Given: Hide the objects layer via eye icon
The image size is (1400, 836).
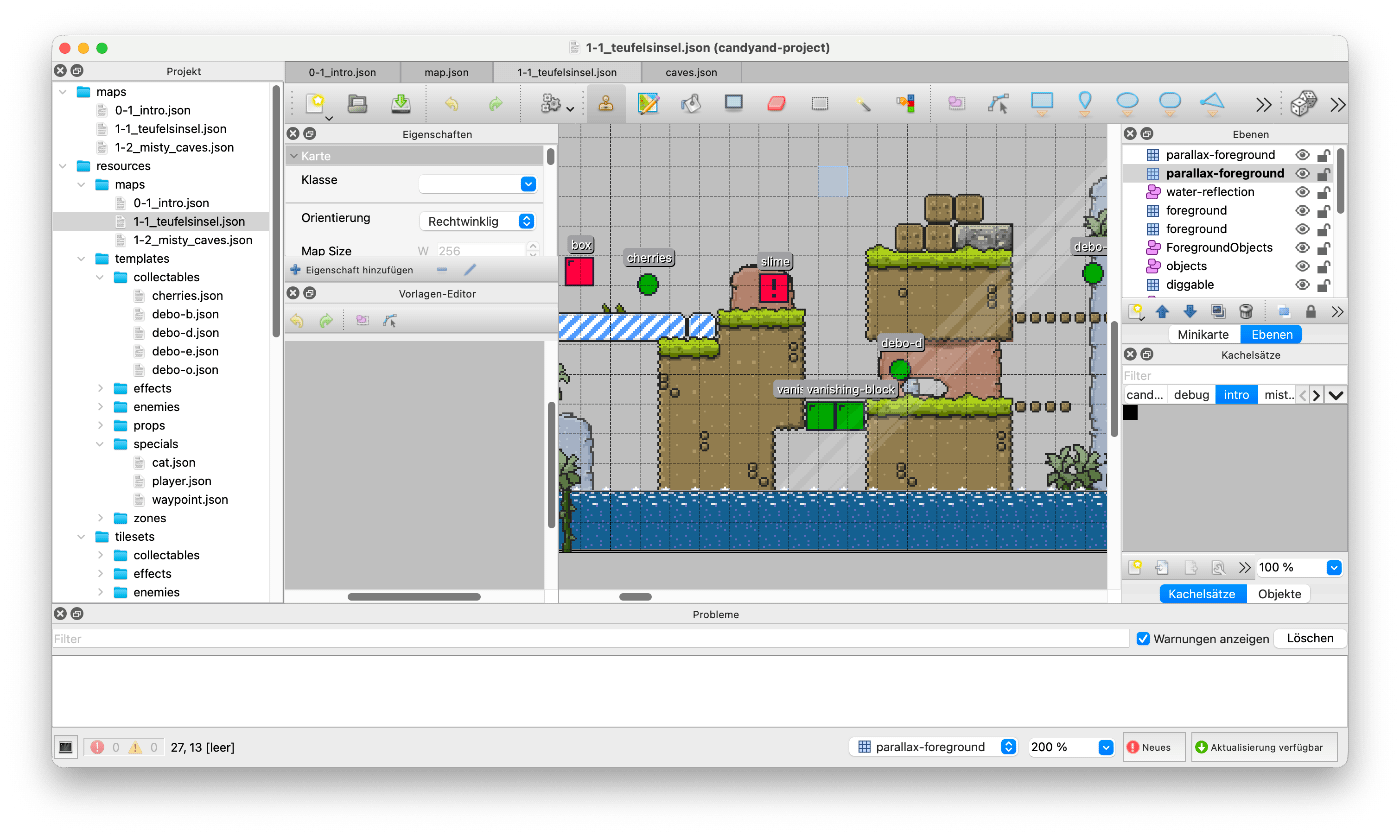Looking at the screenshot, I should point(1302,266).
